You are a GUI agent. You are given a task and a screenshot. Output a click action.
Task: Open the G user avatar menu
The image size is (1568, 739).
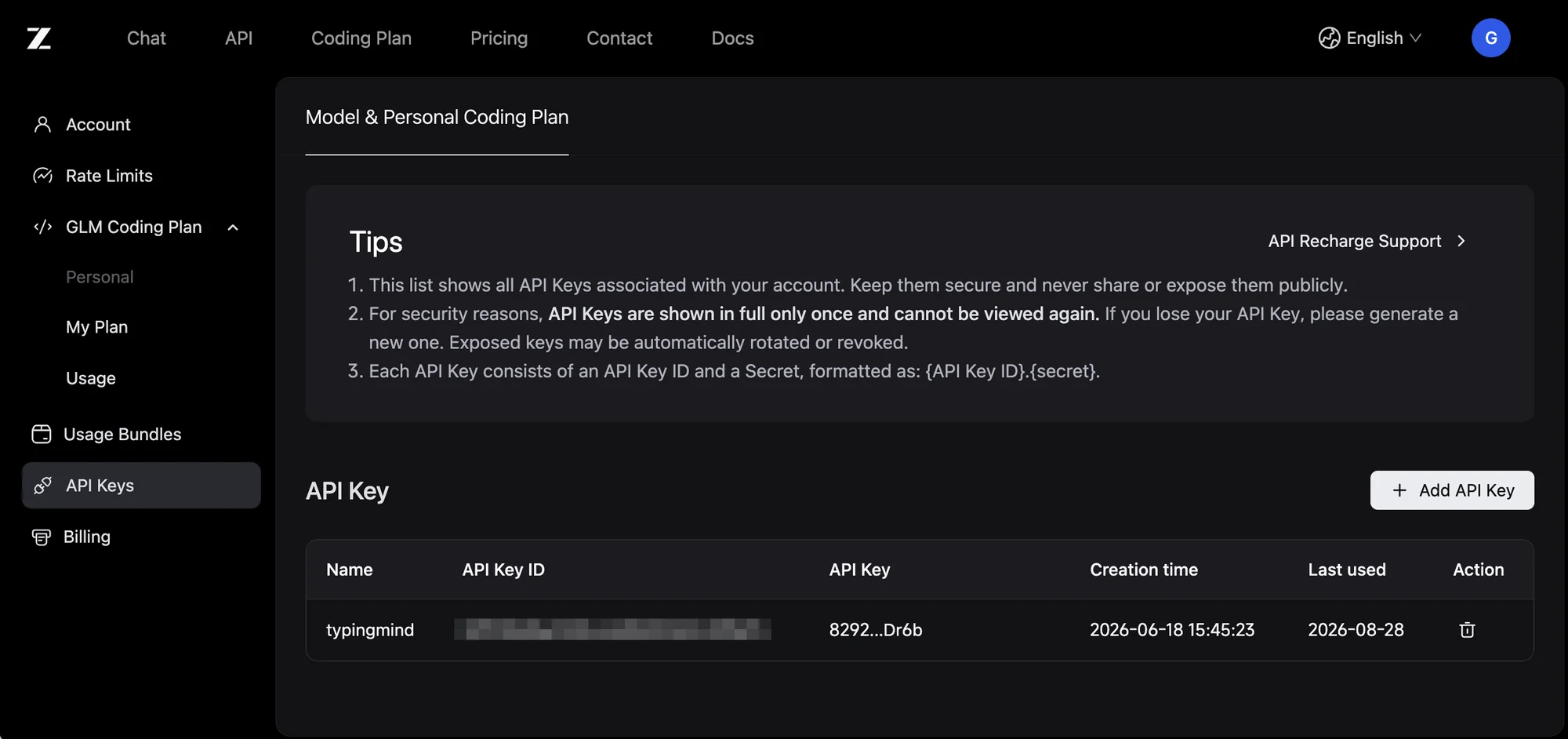pyautogui.click(x=1490, y=38)
